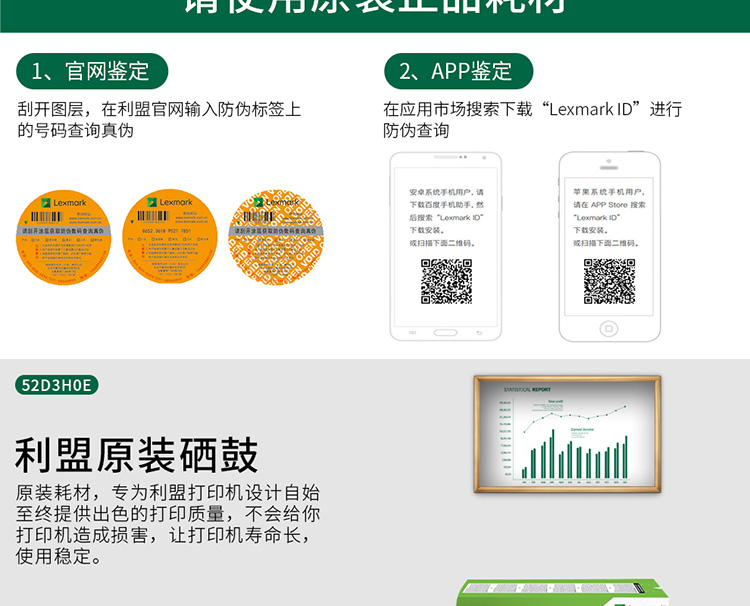
Task: Click the 安卓系统手机用户 instruction text
Action: click(x=446, y=217)
